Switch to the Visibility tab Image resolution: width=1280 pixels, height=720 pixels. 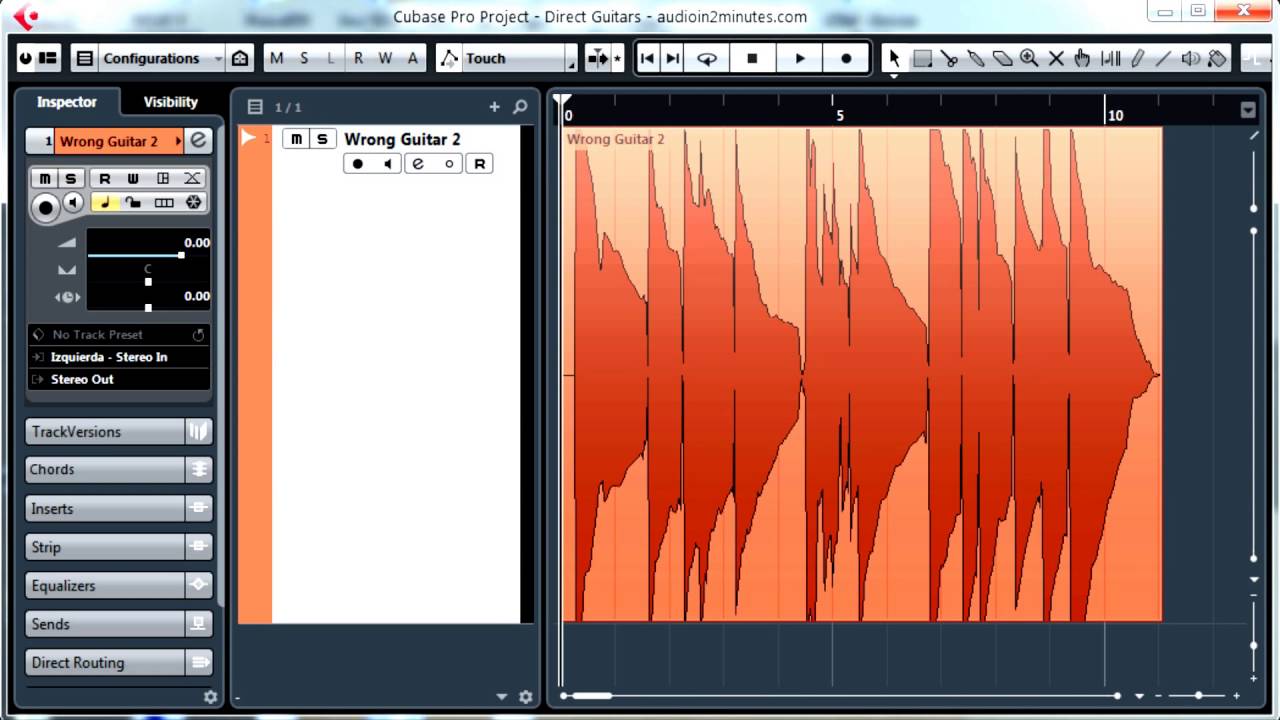[170, 102]
